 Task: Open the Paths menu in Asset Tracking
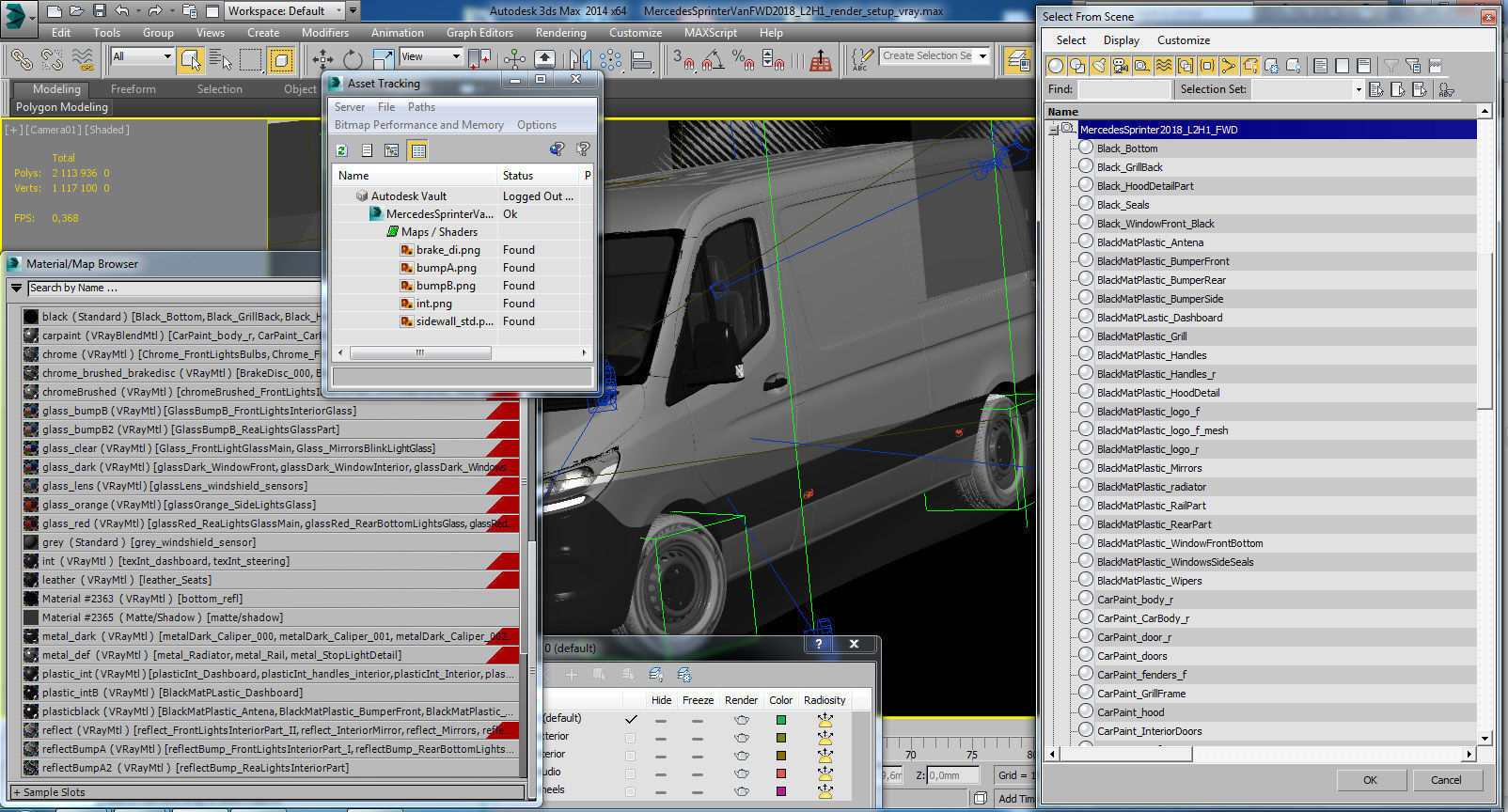tap(421, 107)
